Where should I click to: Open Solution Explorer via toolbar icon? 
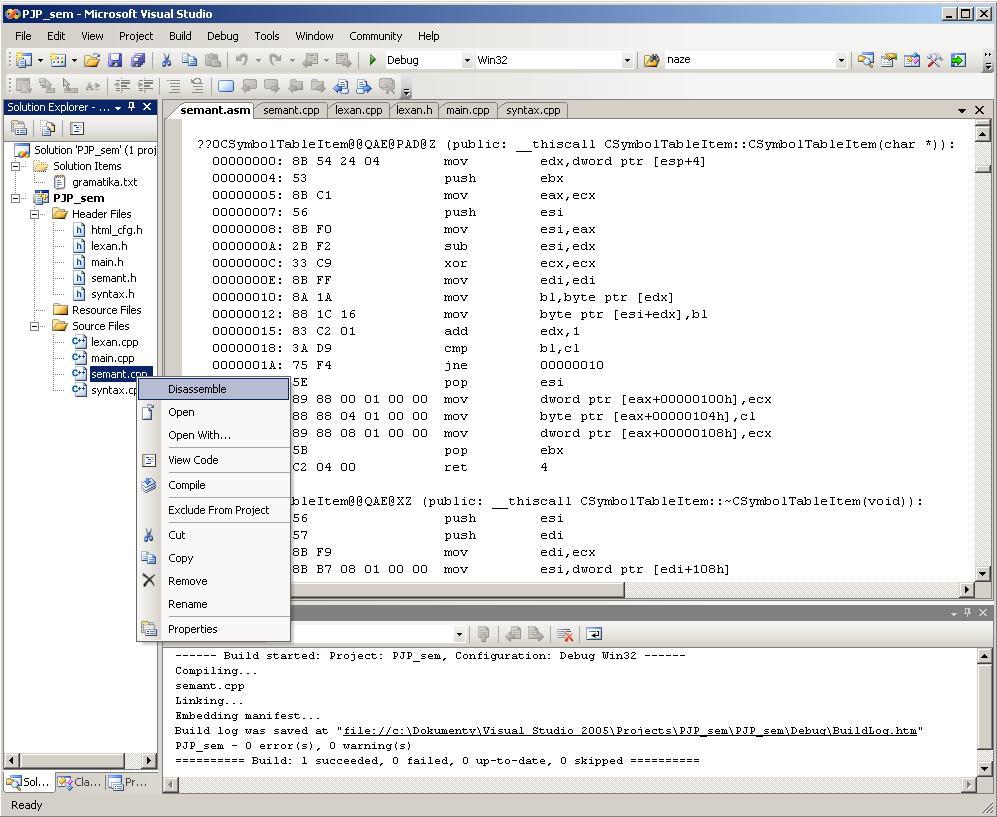(865, 60)
